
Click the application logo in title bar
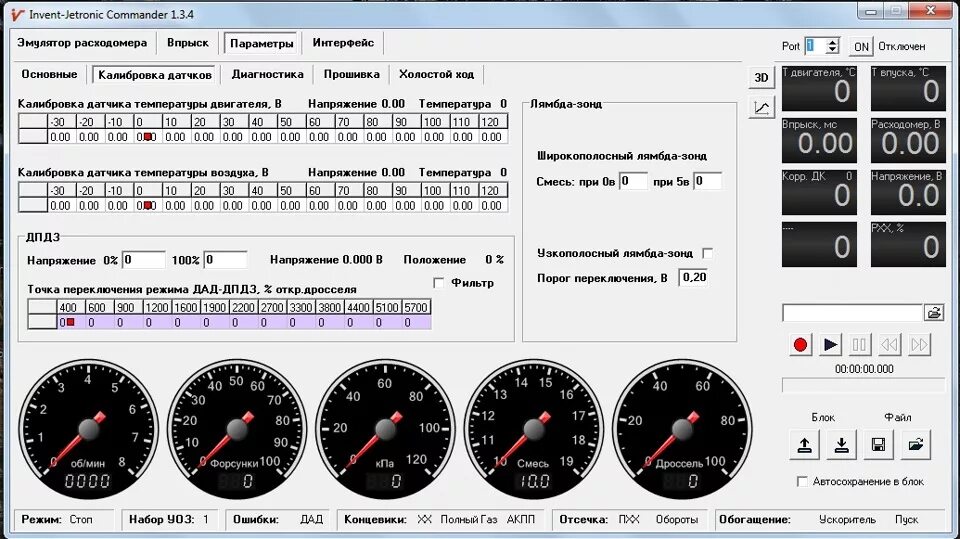tap(18, 14)
